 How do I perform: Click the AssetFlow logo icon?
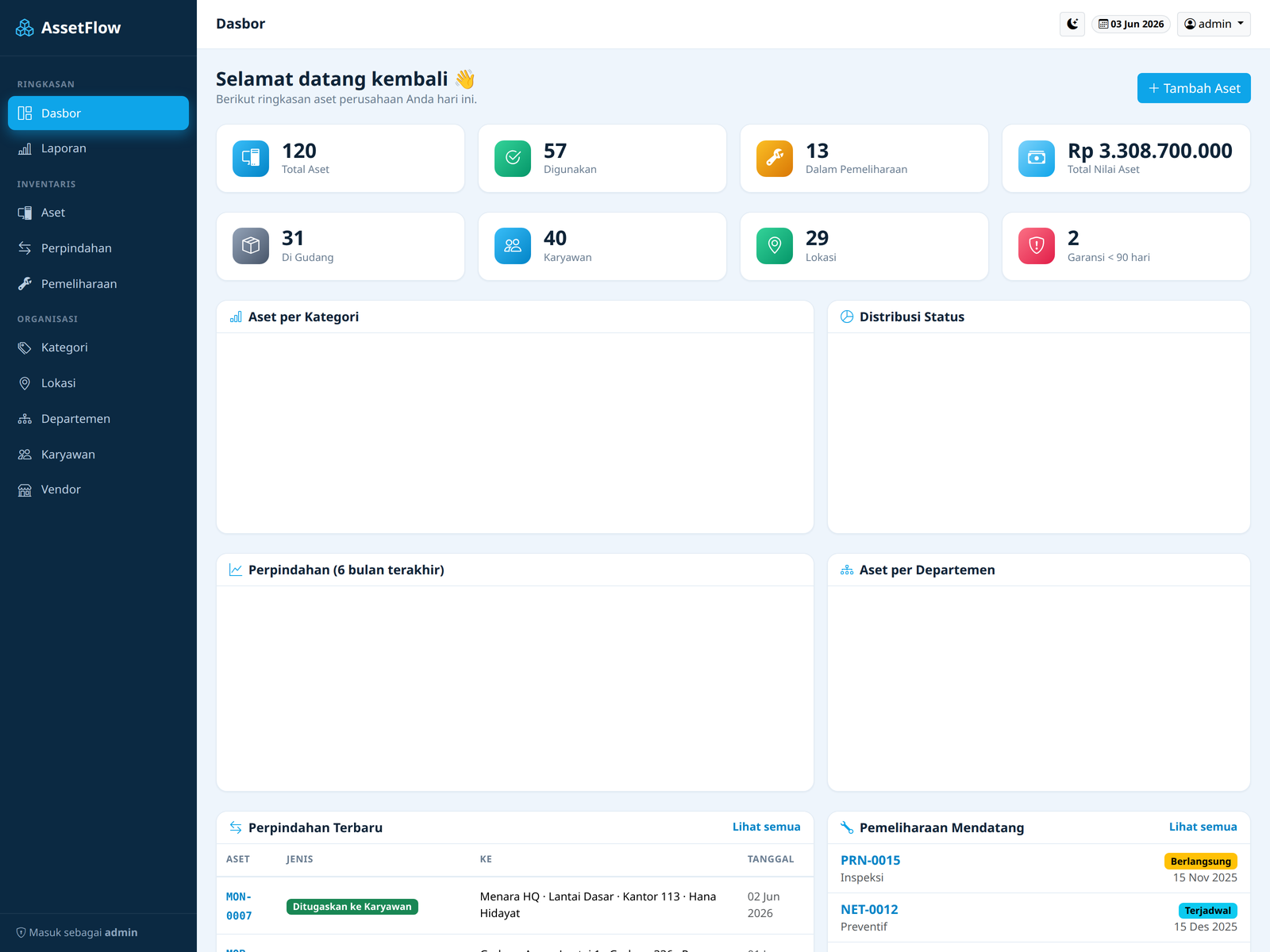25,28
